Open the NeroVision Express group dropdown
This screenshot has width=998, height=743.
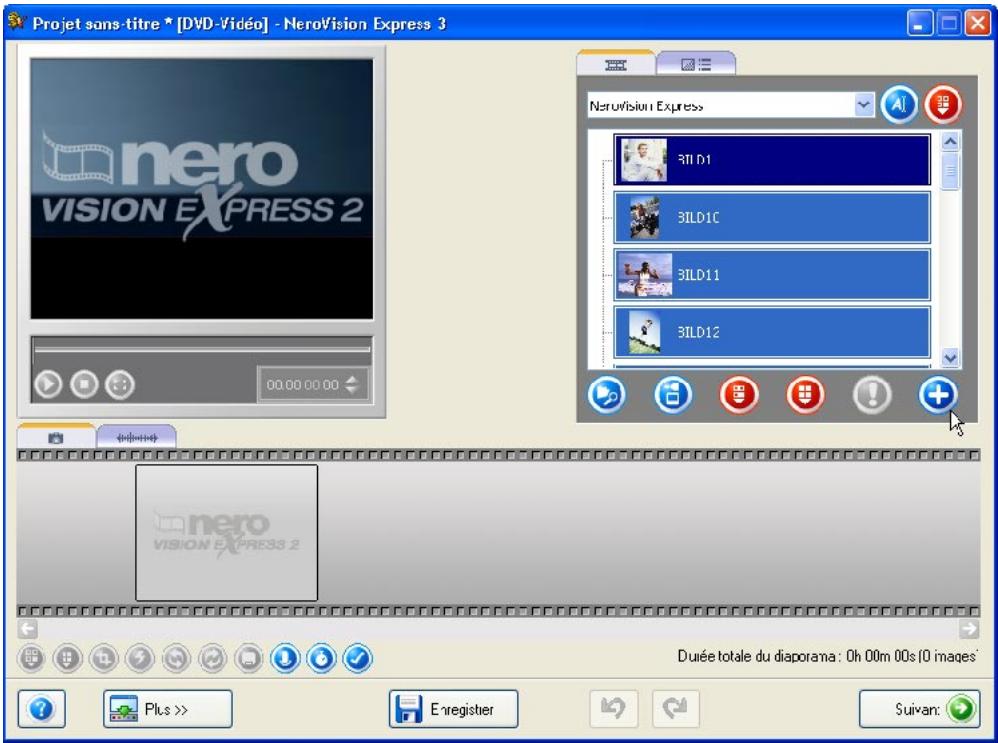coord(863,105)
